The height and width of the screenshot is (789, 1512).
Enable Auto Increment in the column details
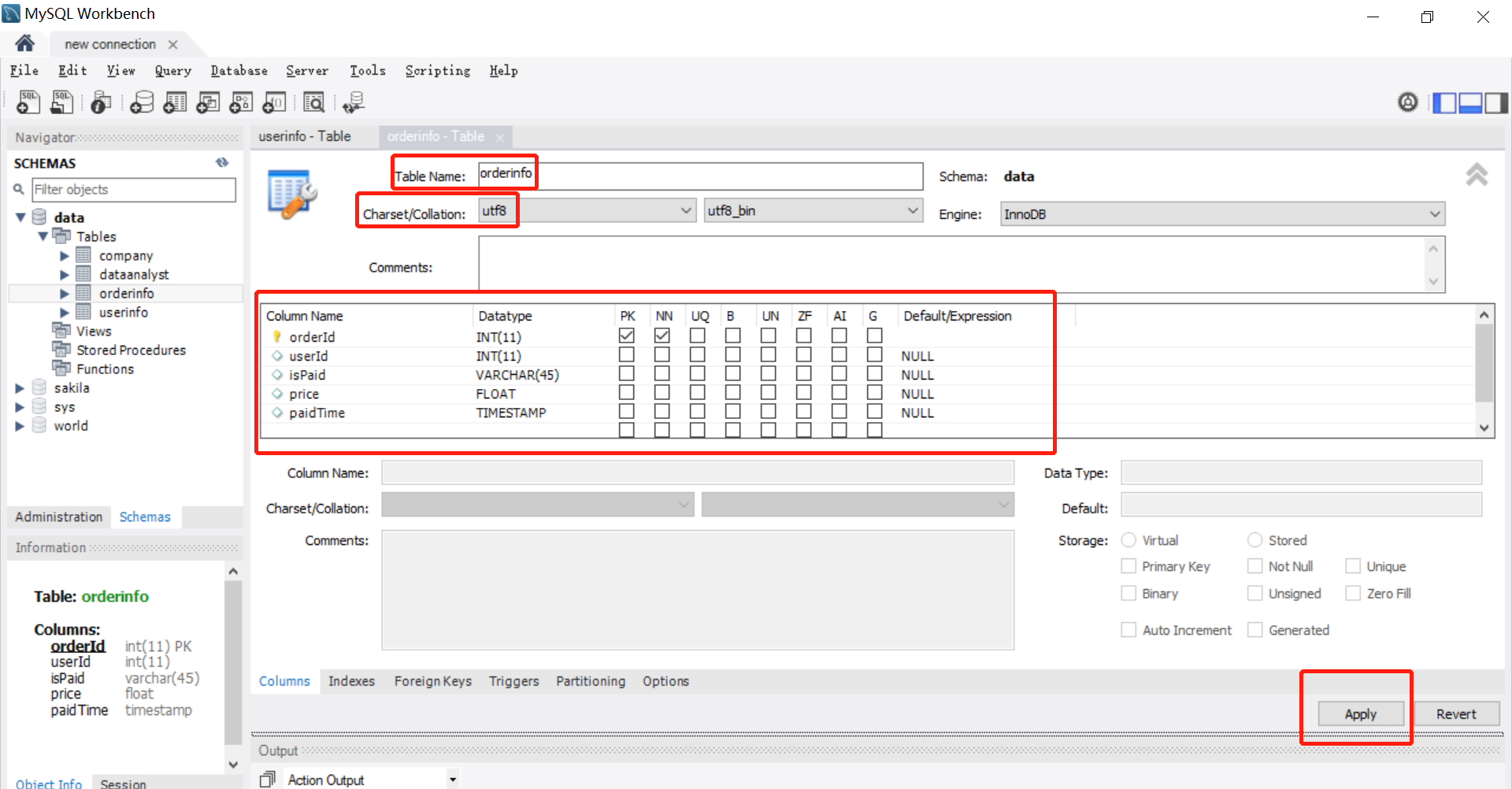(1128, 629)
